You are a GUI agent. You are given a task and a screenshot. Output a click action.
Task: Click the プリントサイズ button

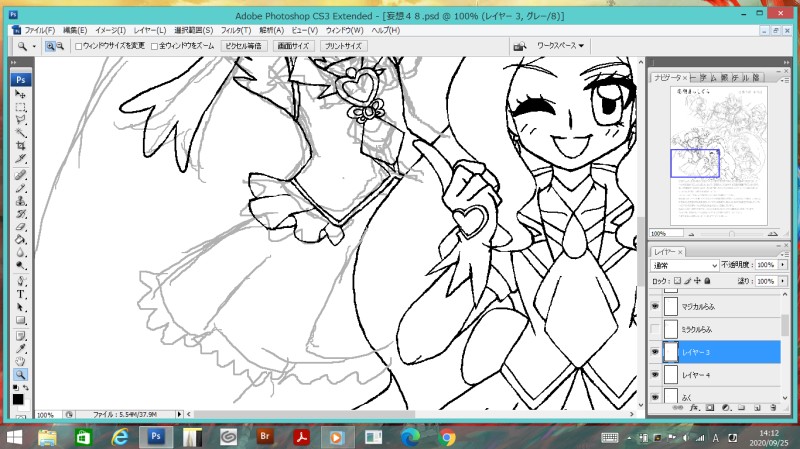click(343, 46)
